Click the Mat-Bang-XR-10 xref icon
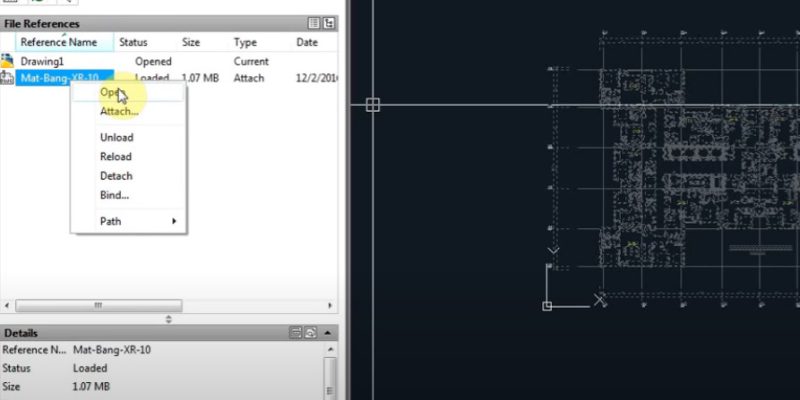This screenshot has height=400, width=800. pos(7,78)
